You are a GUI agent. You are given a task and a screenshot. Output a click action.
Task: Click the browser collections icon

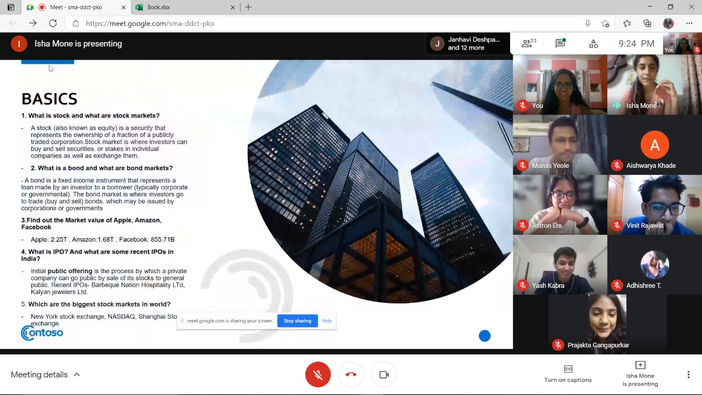[x=647, y=23]
